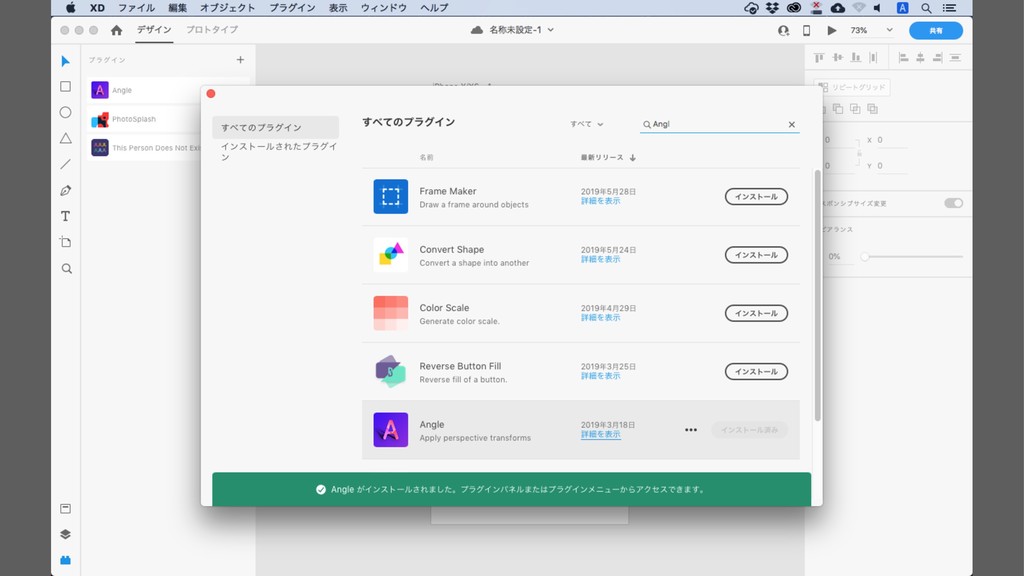Viewport: 1024px width, 576px height.
Task: Select the Polygon triangle tool
Action: pyautogui.click(x=65, y=138)
